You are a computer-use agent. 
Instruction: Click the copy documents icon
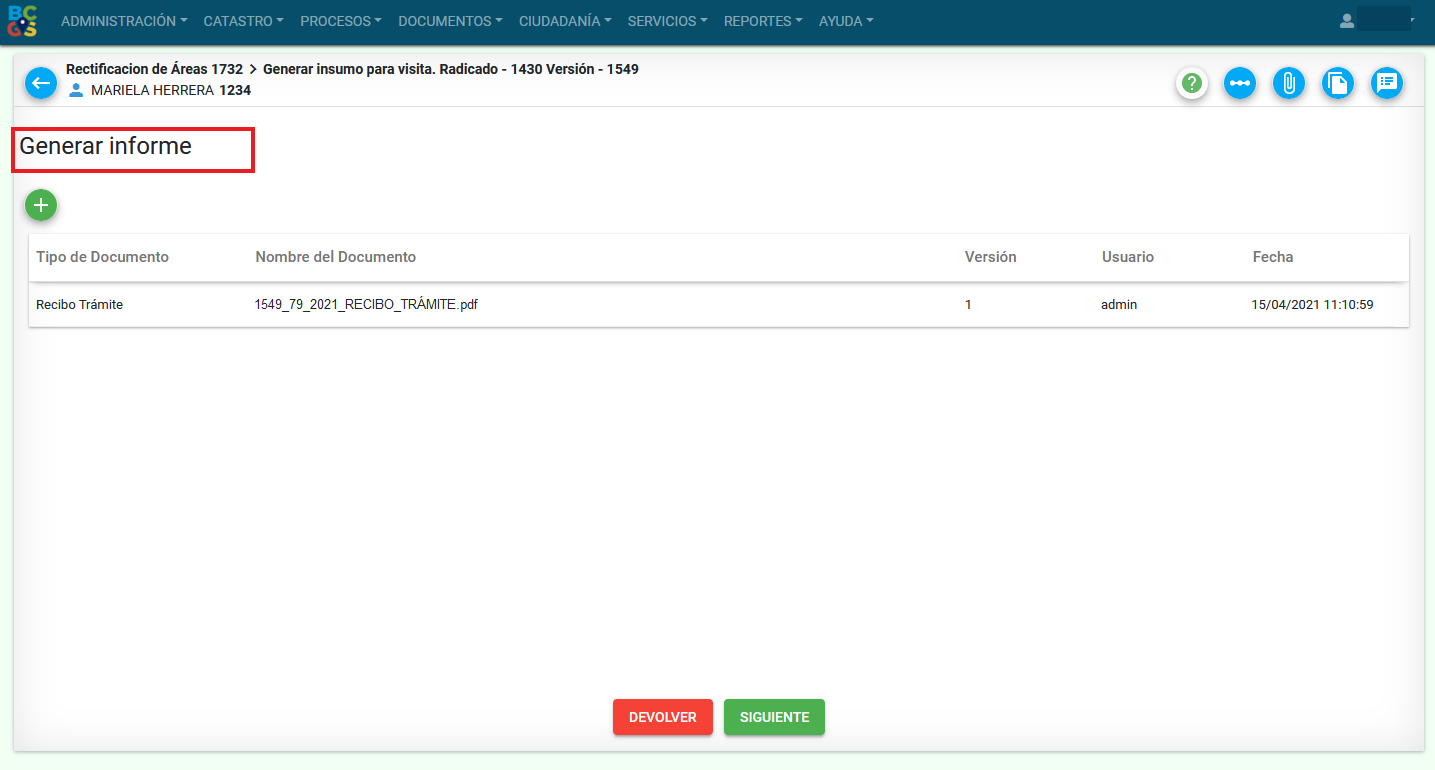click(1338, 83)
